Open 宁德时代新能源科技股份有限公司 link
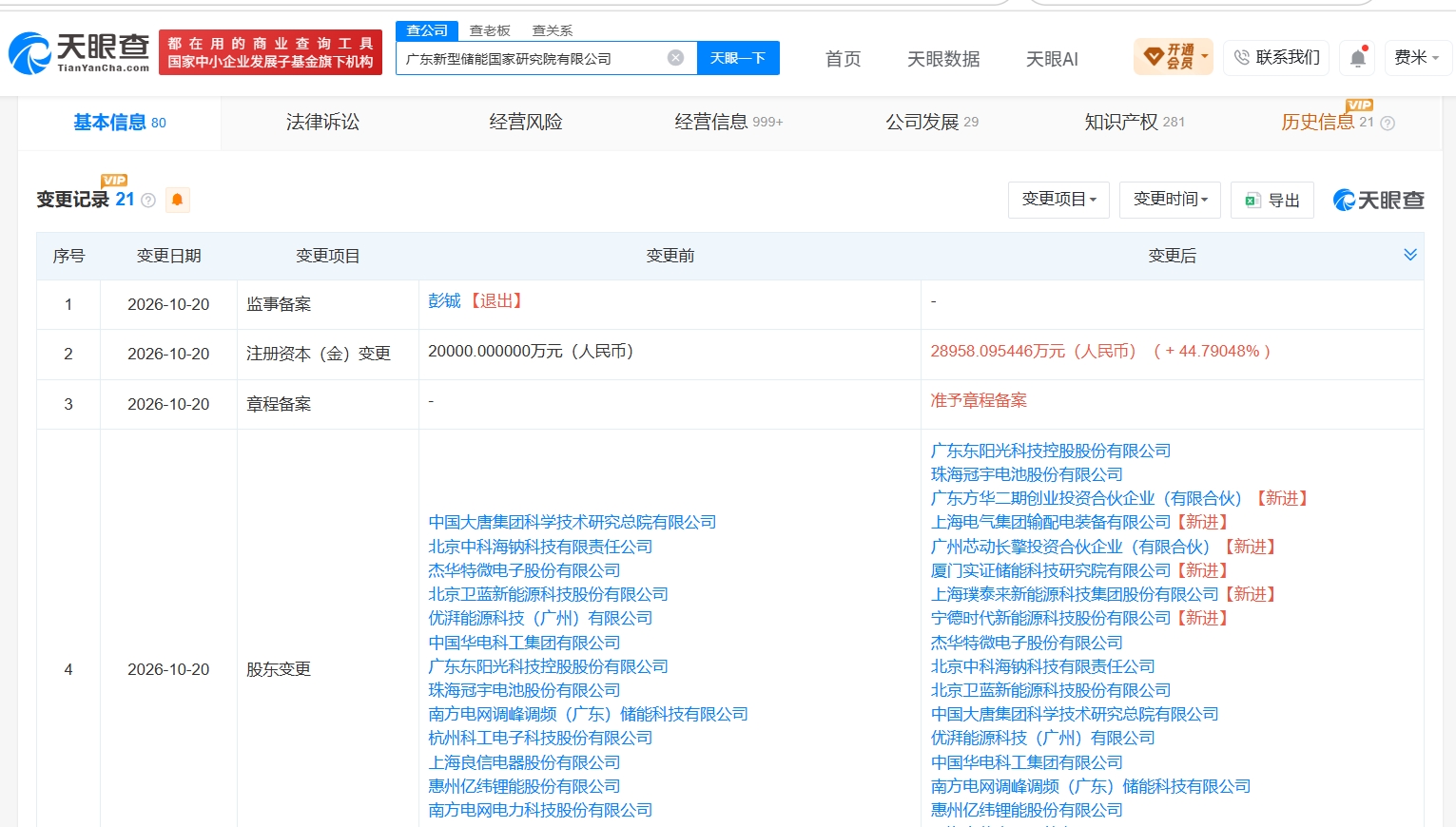 (x=1051, y=618)
